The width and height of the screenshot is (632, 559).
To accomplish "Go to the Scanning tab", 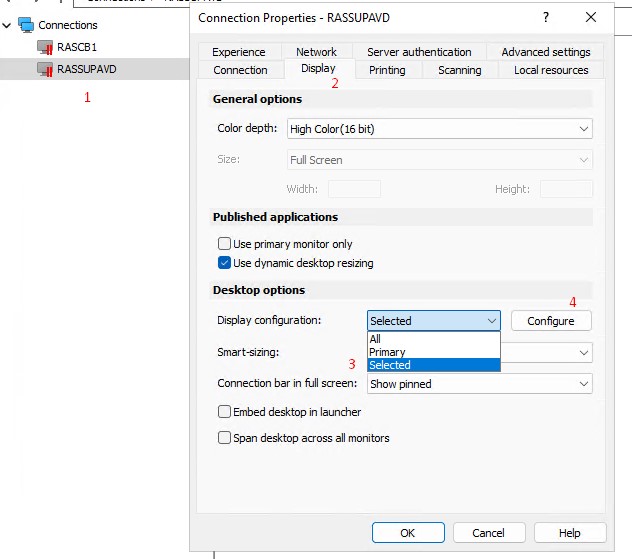I will (460, 70).
